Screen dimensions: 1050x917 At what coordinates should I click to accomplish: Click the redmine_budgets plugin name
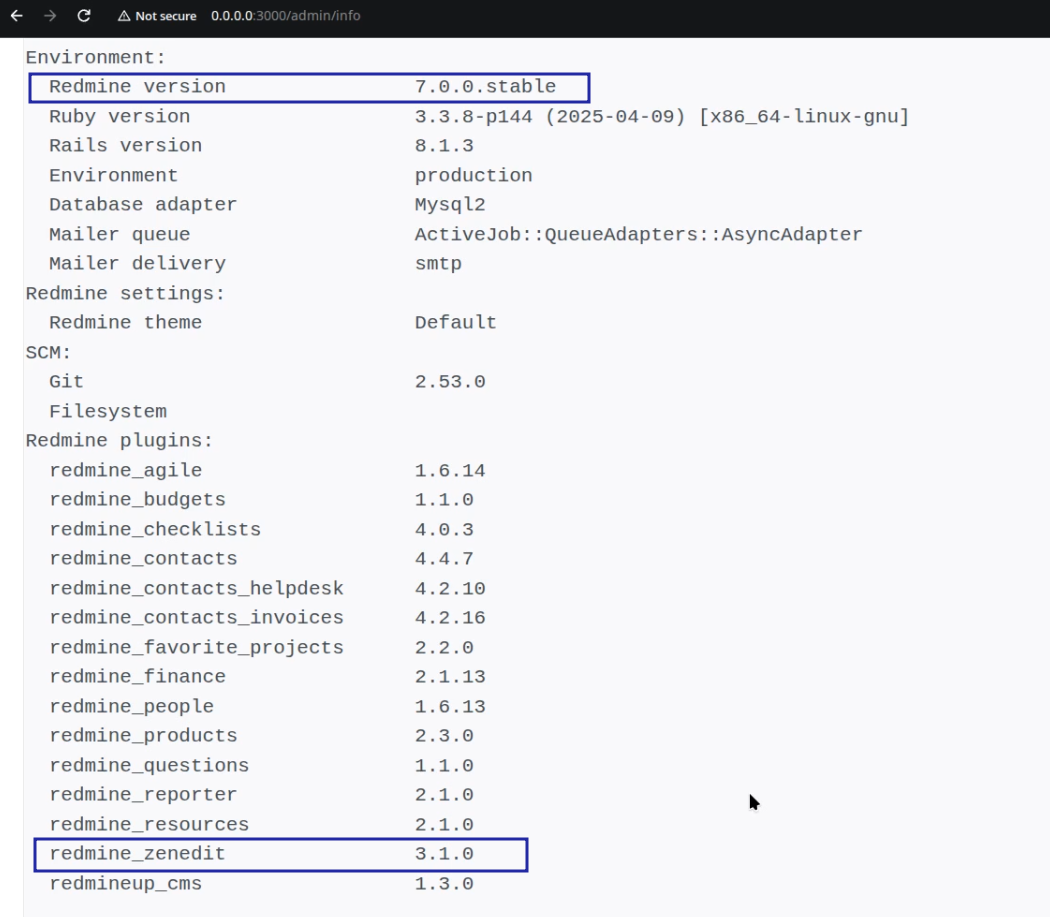point(137,500)
